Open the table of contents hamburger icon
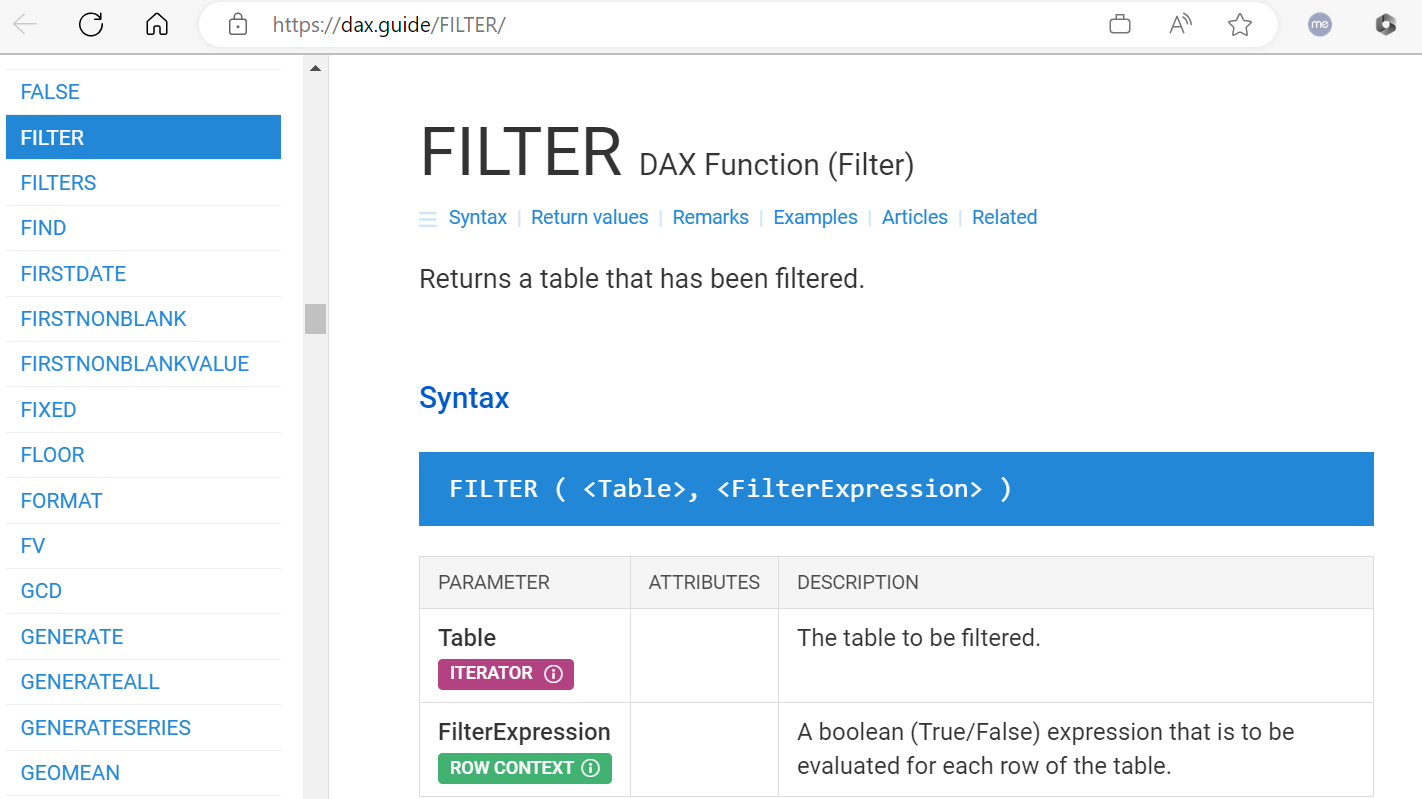Viewport: 1422px width, 799px height. pyautogui.click(x=428, y=218)
